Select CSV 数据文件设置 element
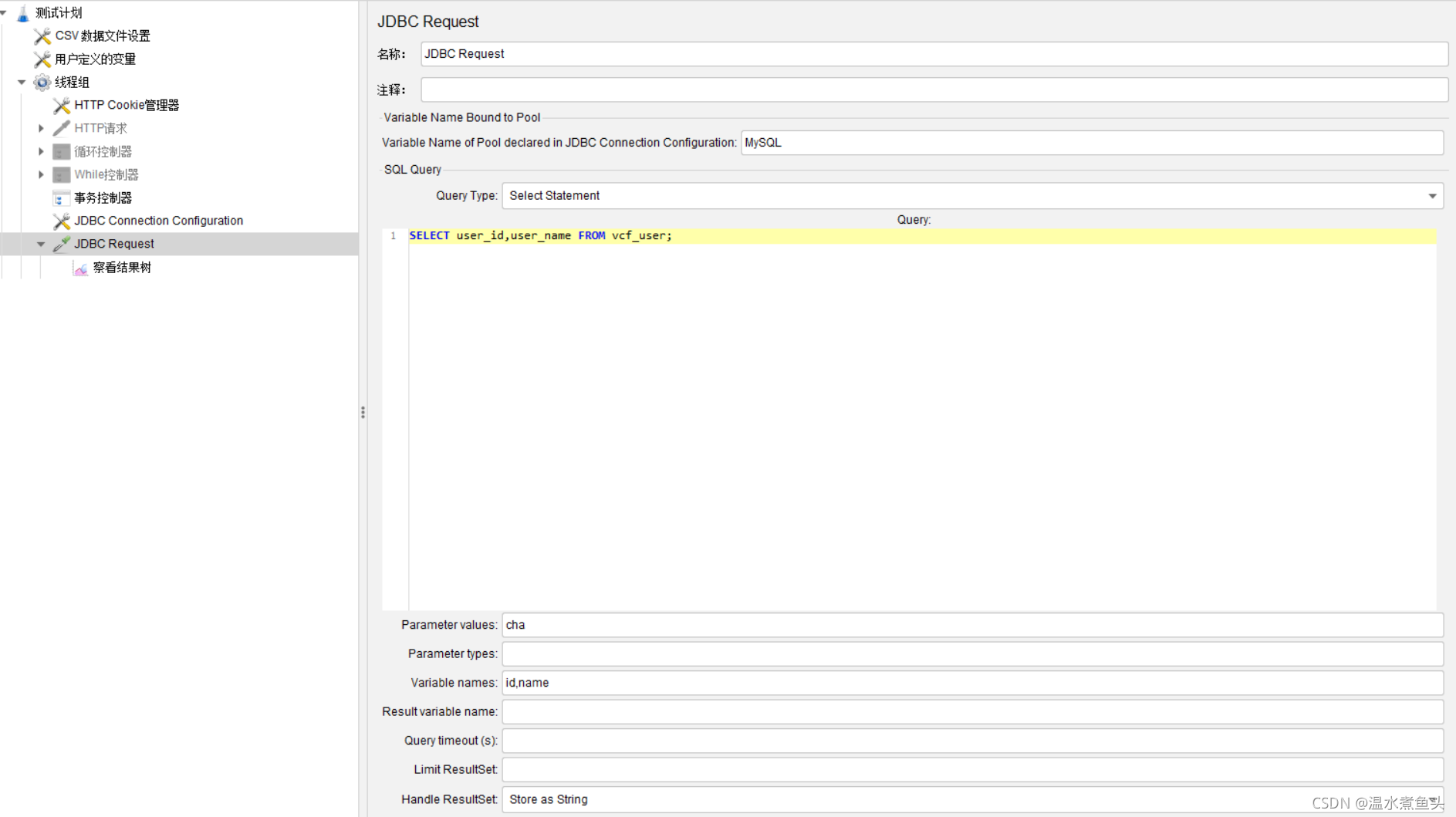The image size is (1456, 817). coord(103,36)
